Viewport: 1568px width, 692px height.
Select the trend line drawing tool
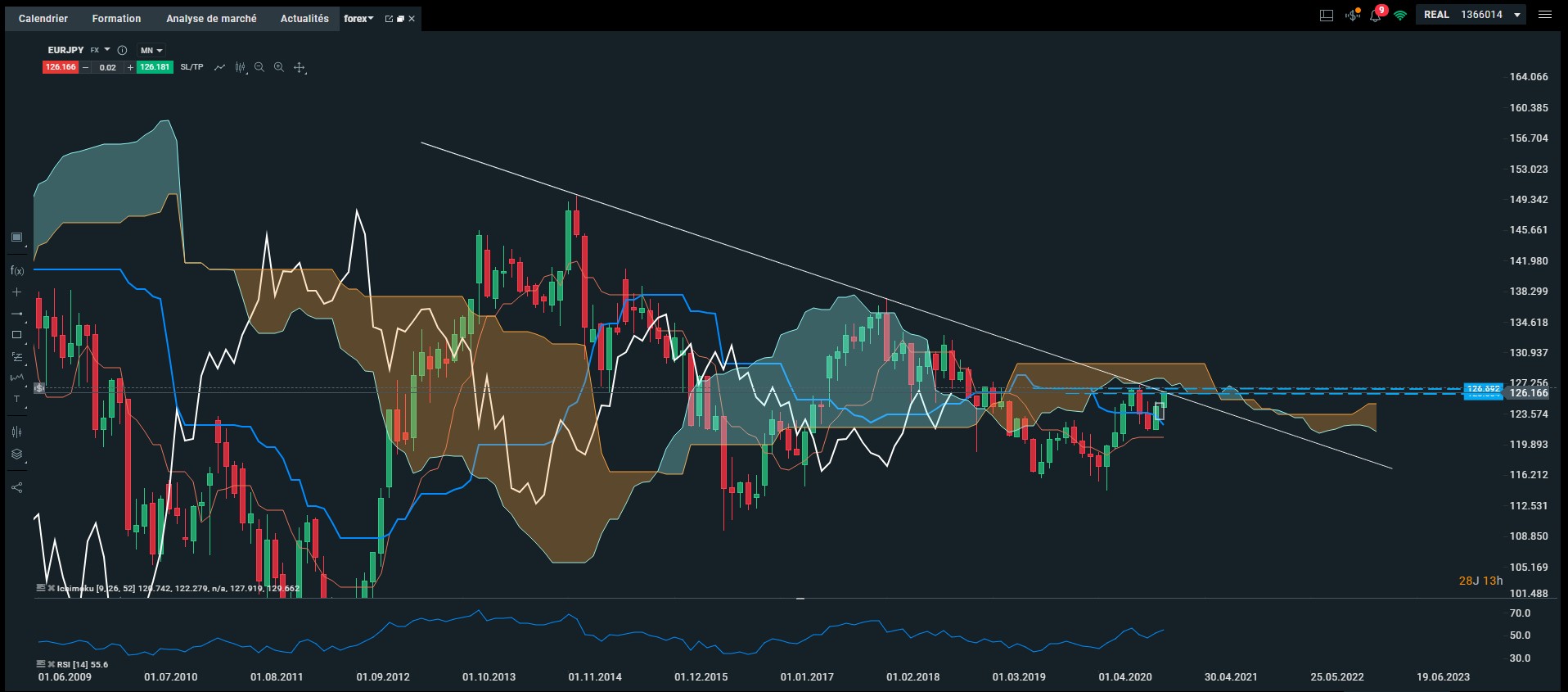click(16, 314)
